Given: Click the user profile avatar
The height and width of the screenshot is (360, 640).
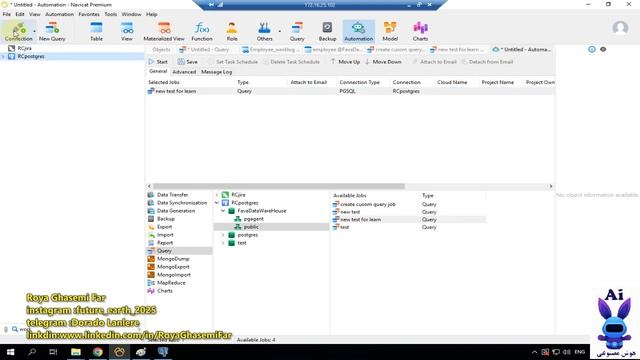Looking at the screenshot, I should [x=620, y=28].
